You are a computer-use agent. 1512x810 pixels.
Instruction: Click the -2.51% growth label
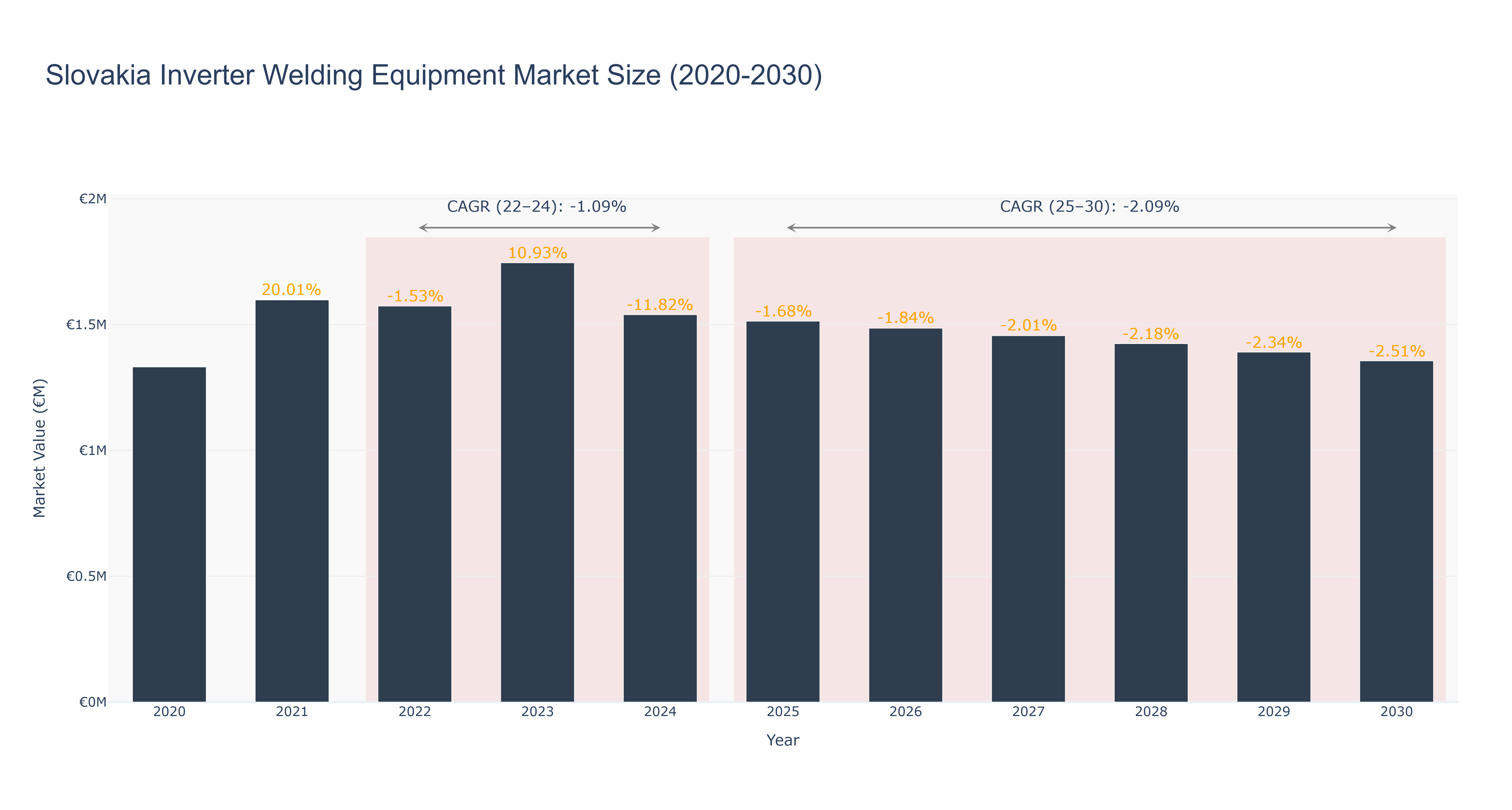point(1396,352)
